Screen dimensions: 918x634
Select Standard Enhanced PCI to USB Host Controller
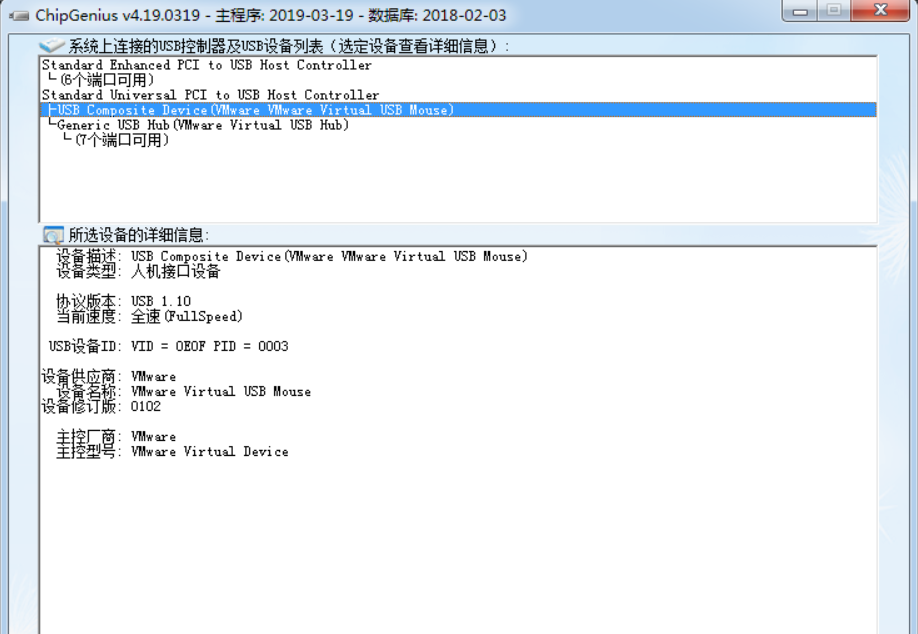coord(207,65)
